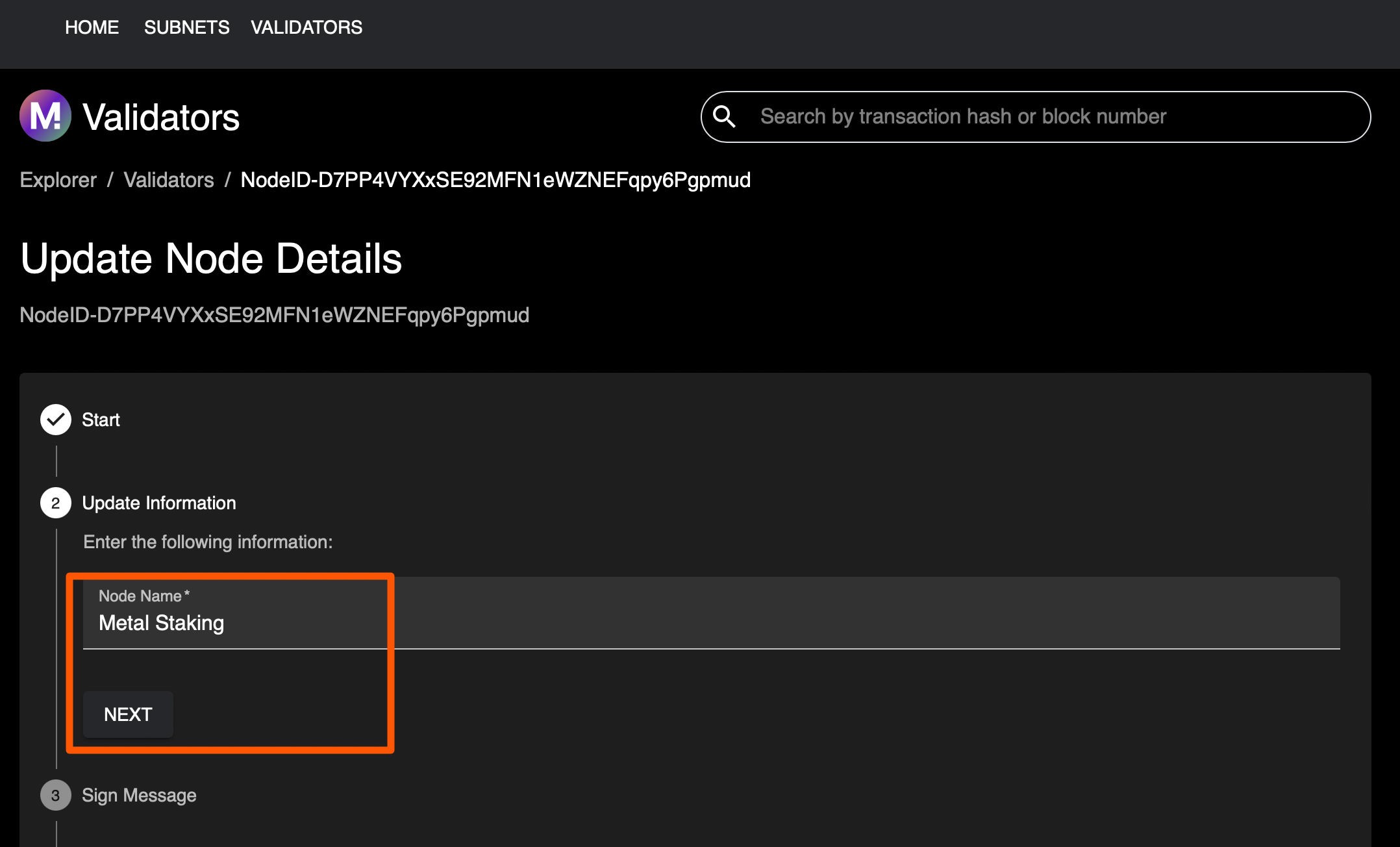Click the NodeID breadcrumb item
Image resolution: width=1400 pixels, height=847 pixels.
(x=495, y=180)
